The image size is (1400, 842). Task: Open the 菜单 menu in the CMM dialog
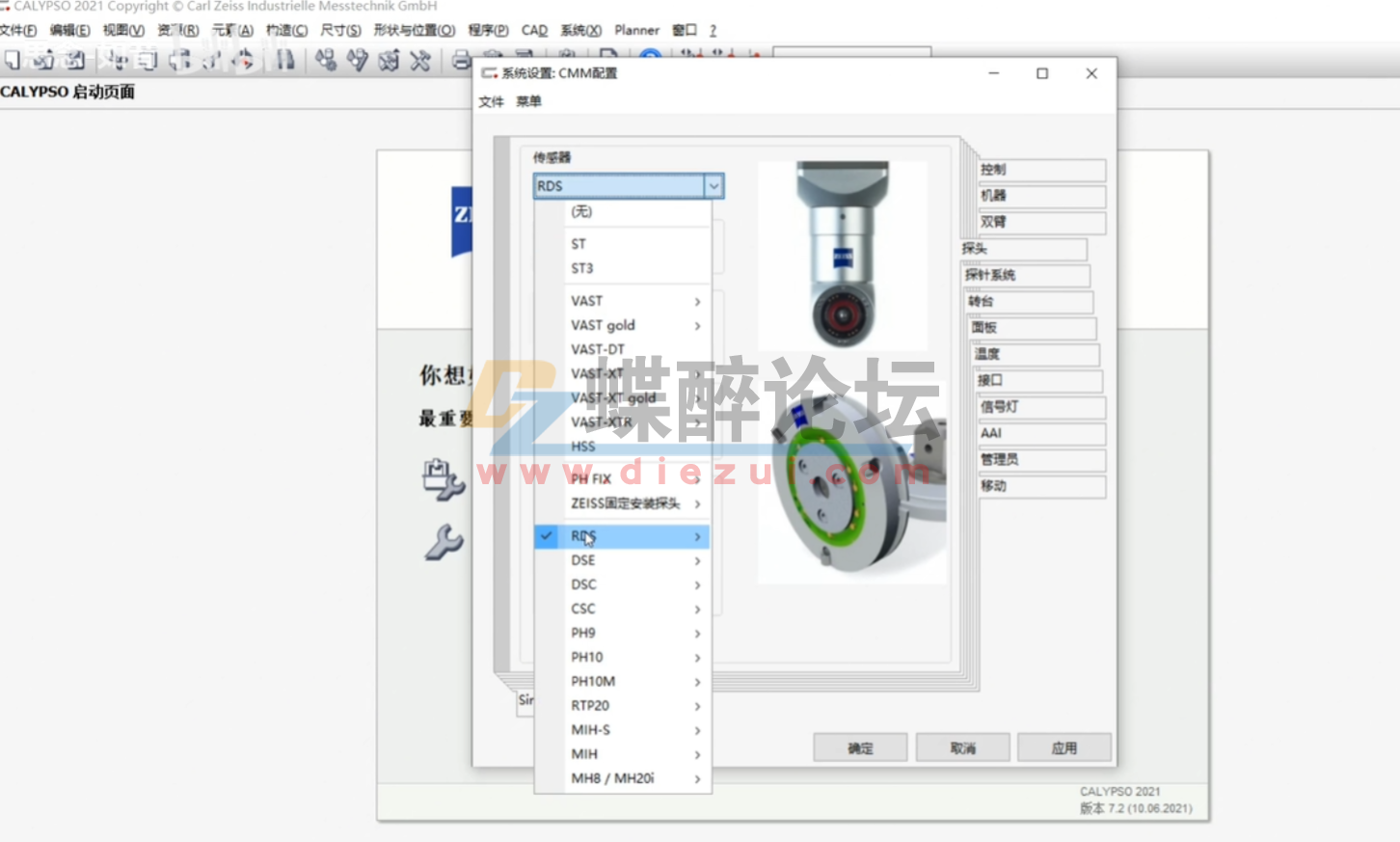click(528, 101)
